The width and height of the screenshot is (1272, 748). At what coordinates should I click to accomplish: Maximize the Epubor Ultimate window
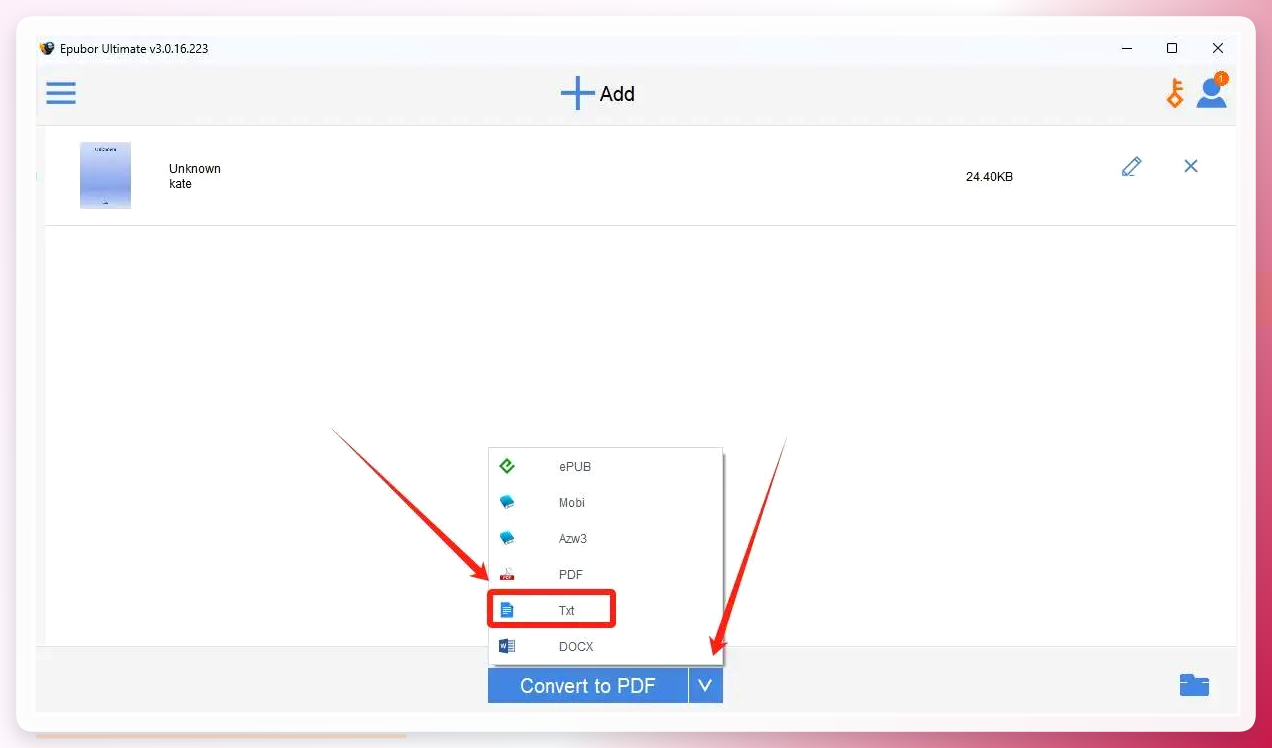[1172, 48]
